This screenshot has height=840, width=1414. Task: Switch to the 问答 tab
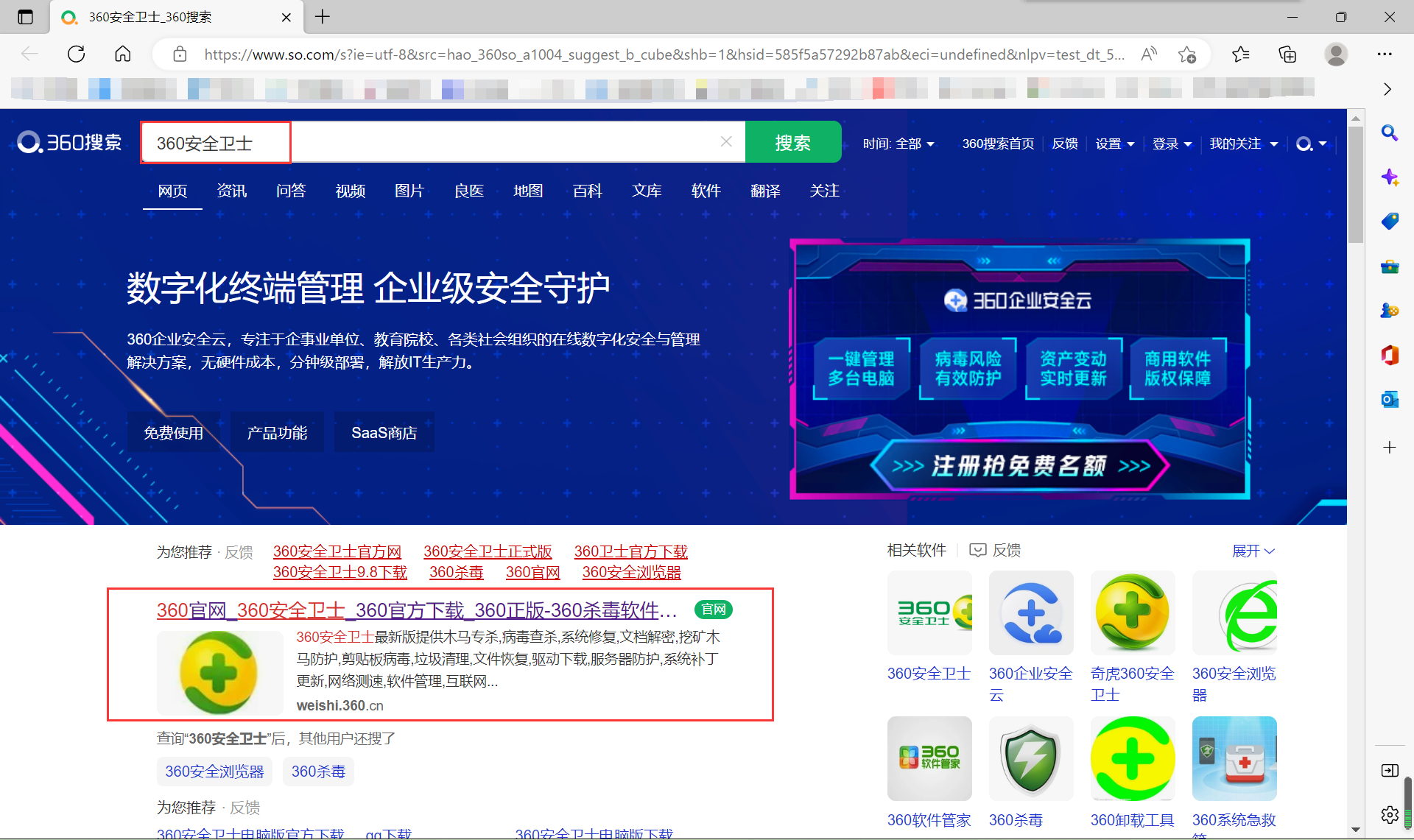291,191
